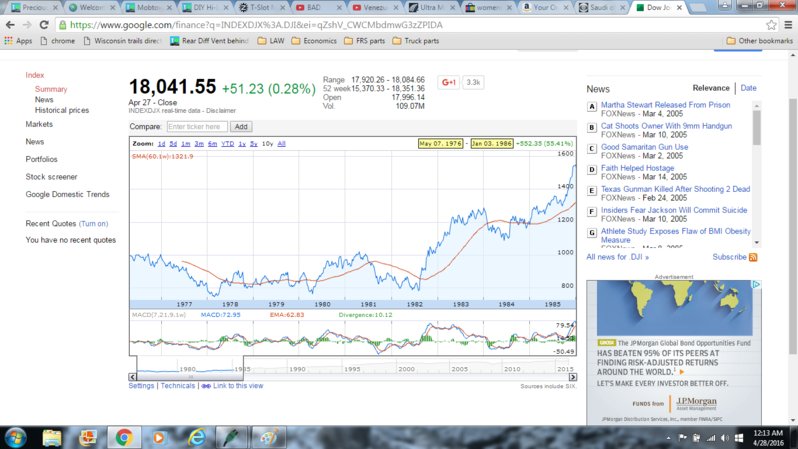Viewport: 798px width, 449px height.
Task: Click news marker A icon
Action: click(x=591, y=106)
